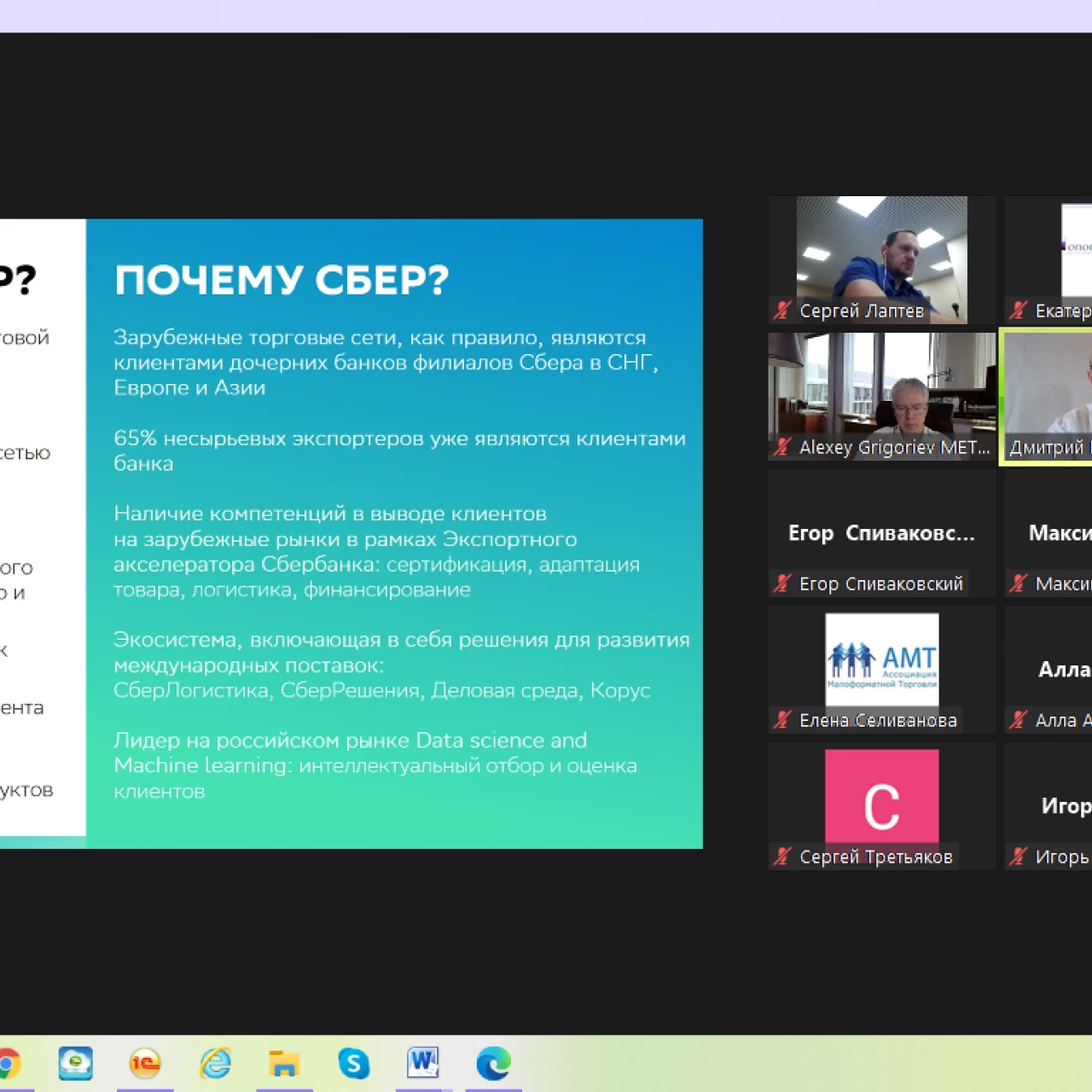Click the 'Сергей Третьяков' name label

(876, 857)
